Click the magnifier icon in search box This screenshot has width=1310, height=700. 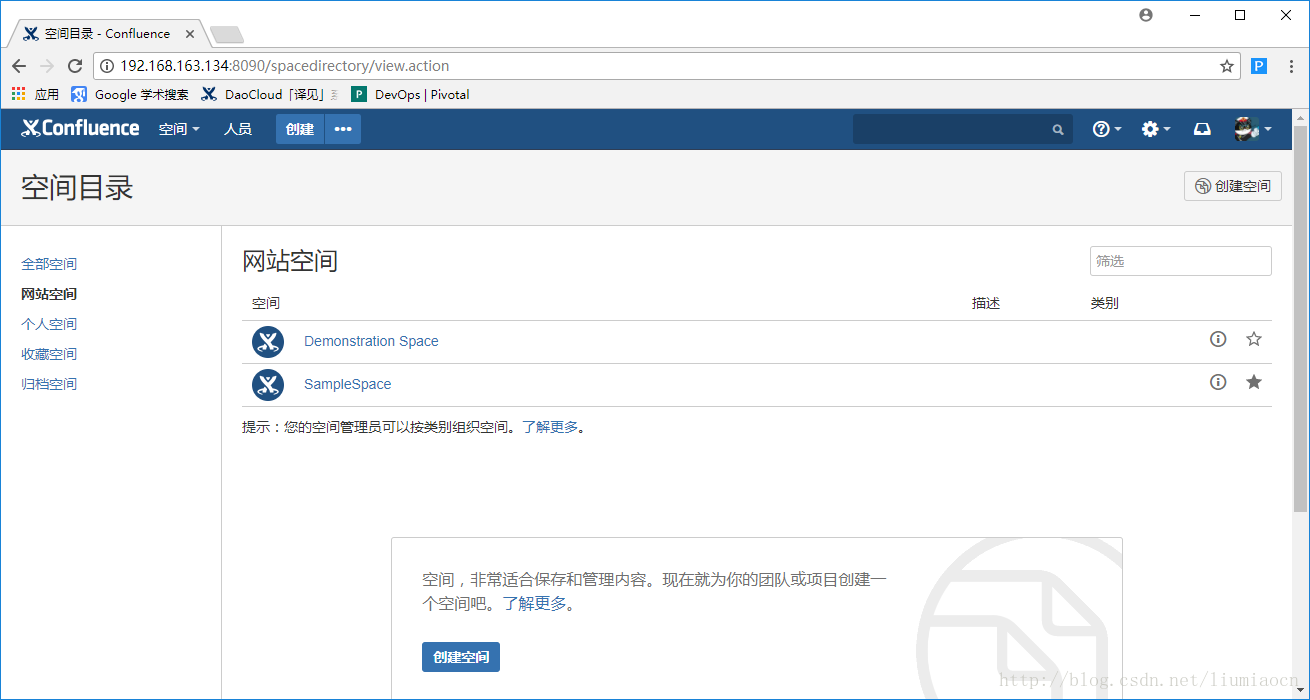[1058, 129]
